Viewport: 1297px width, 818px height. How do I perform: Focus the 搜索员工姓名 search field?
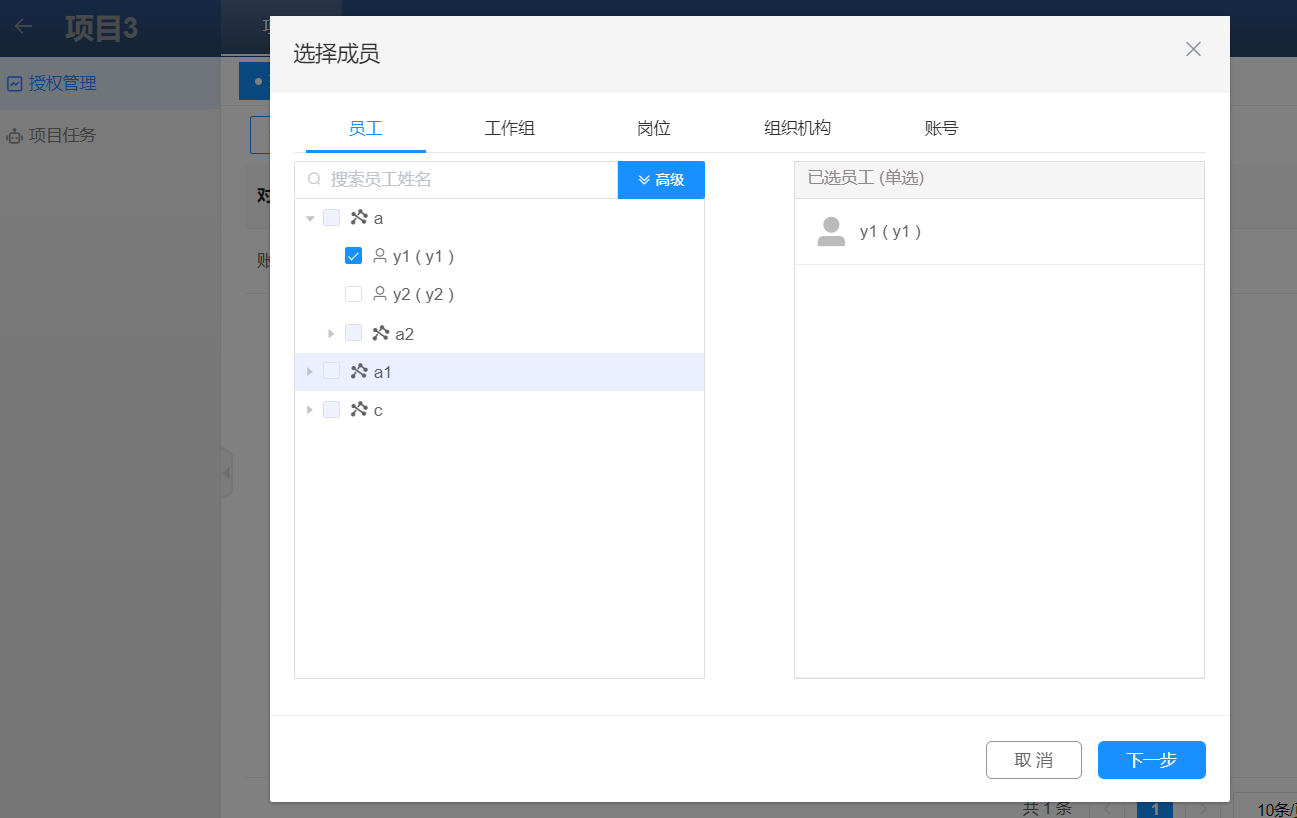point(470,180)
